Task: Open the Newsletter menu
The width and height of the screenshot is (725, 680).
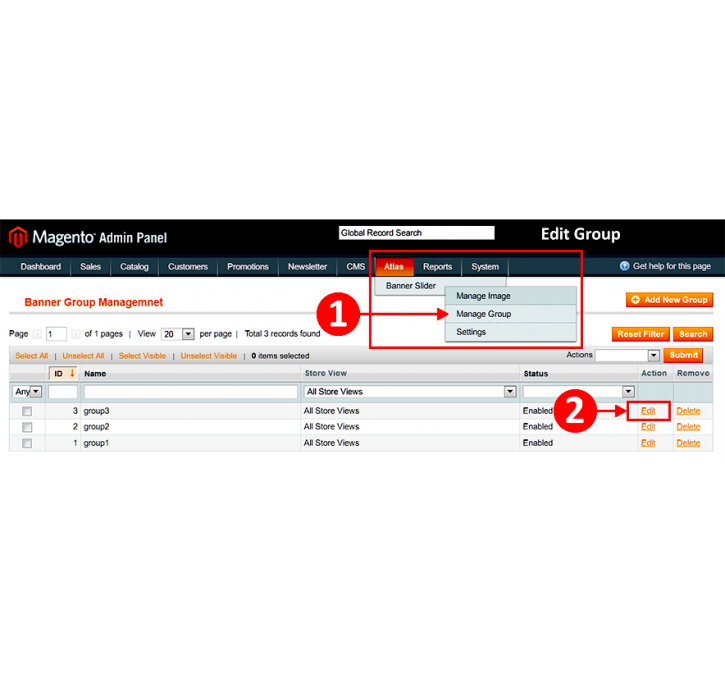Action: click(307, 267)
